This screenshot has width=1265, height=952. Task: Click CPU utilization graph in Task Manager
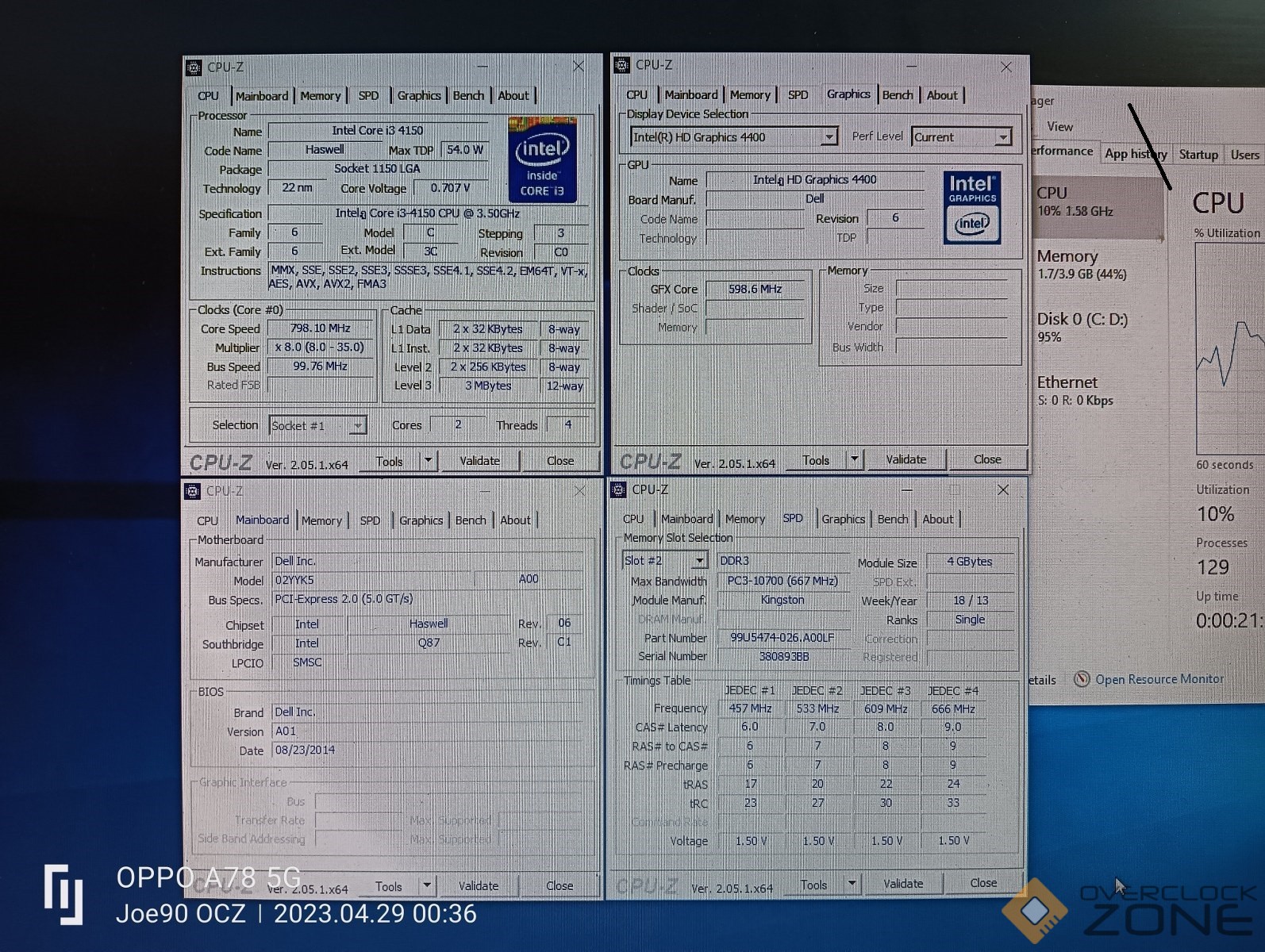(x=1229, y=348)
